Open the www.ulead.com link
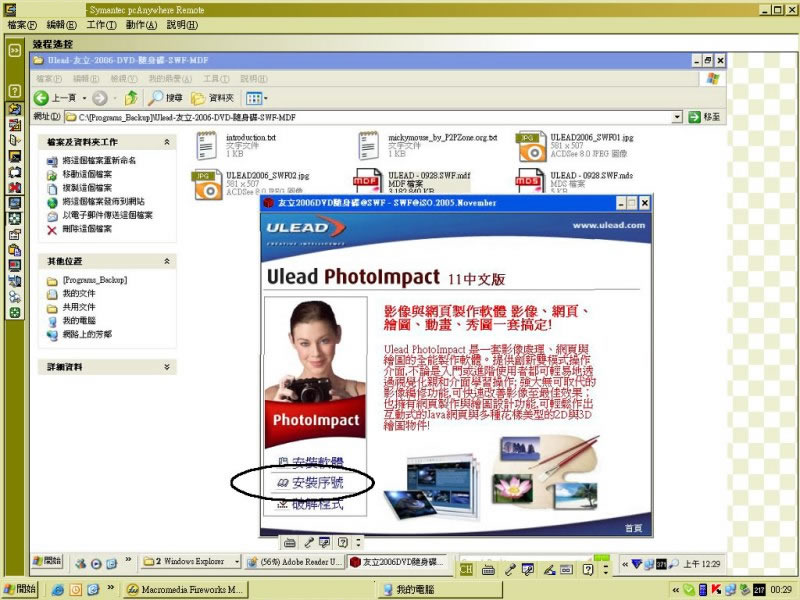 point(609,225)
